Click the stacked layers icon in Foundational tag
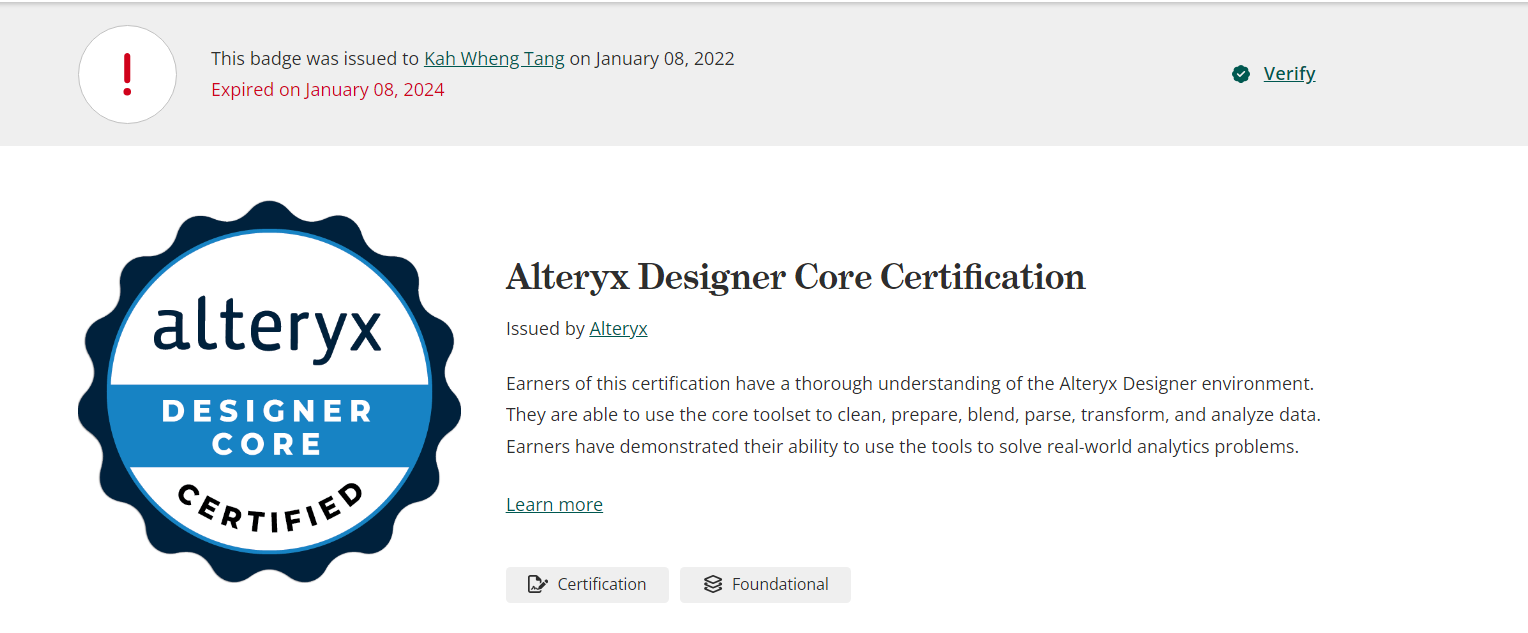Screen dimensions: 1528x633 712,584
